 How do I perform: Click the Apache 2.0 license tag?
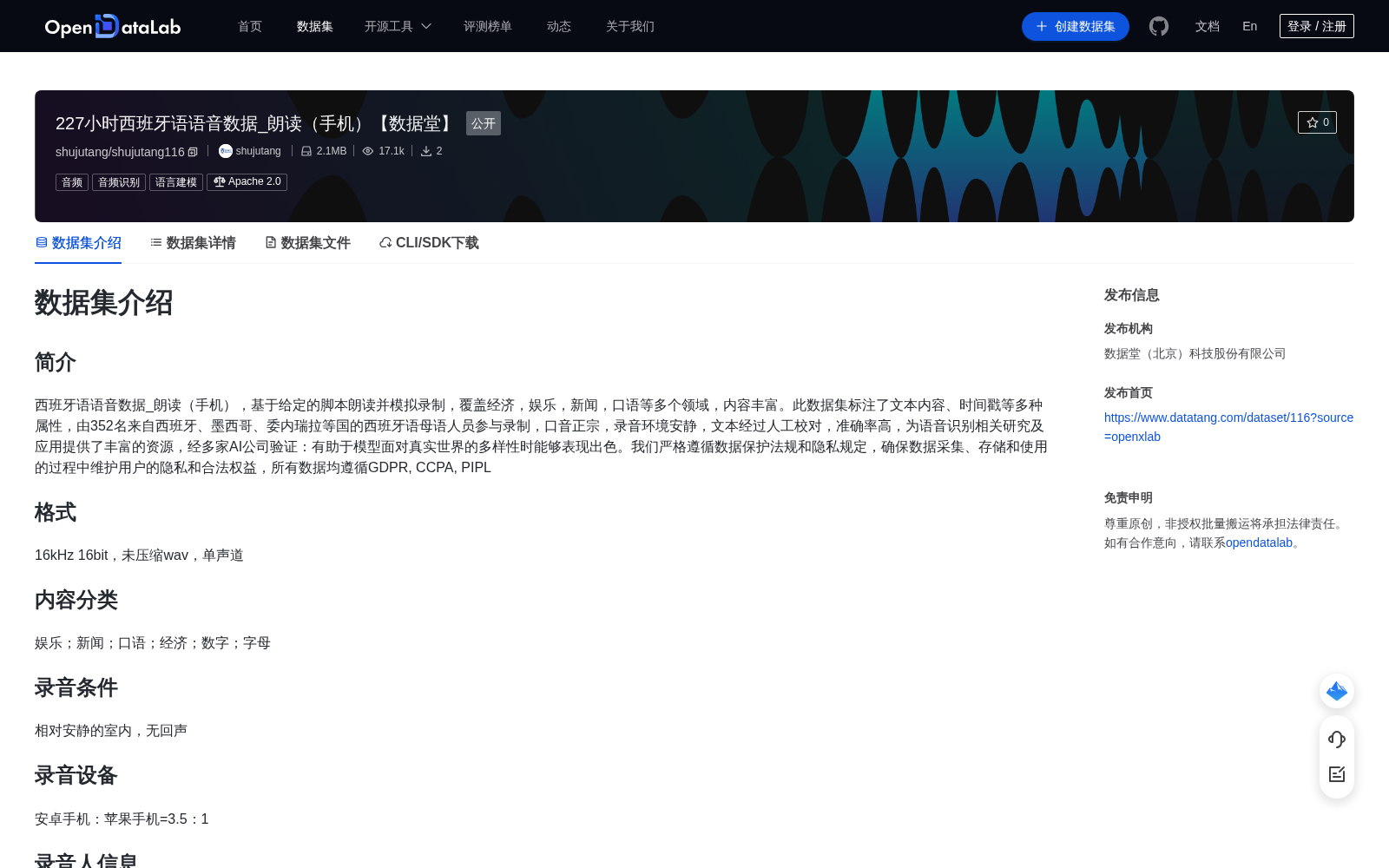pyautogui.click(x=247, y=182)
